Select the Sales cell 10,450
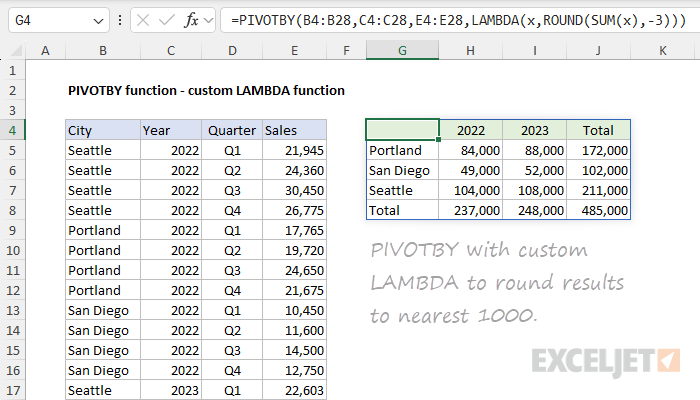This screenshot has width=700, height=400. (x=294, y=310)
